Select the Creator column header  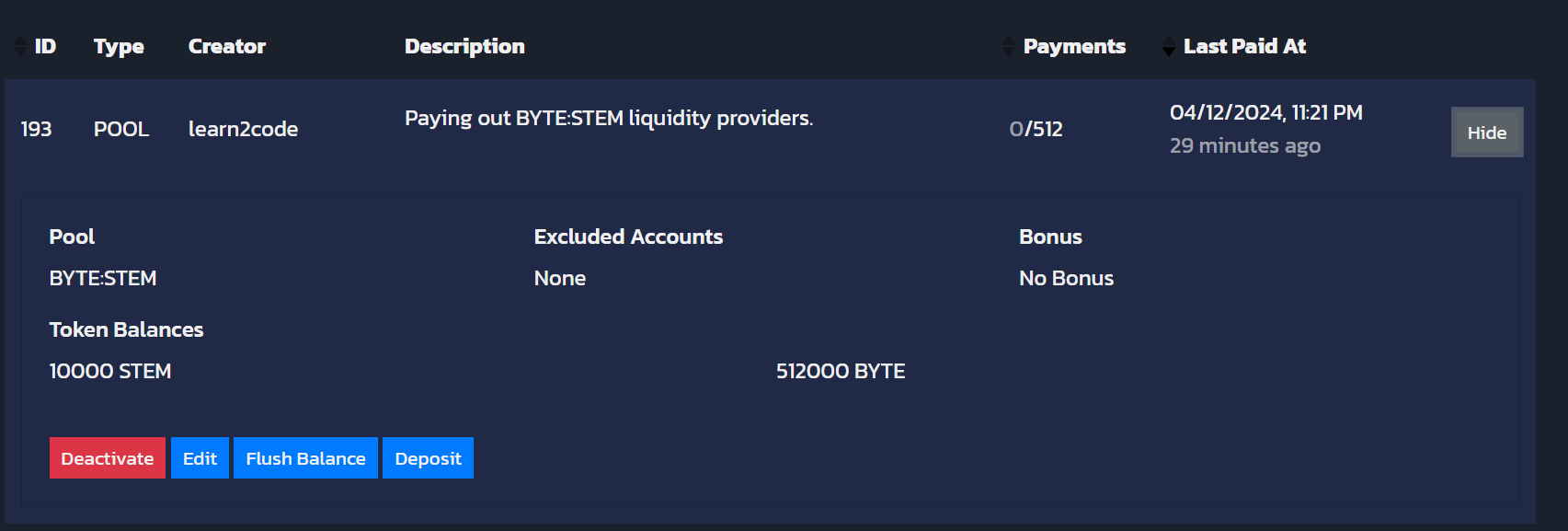(x=226, y=46)
